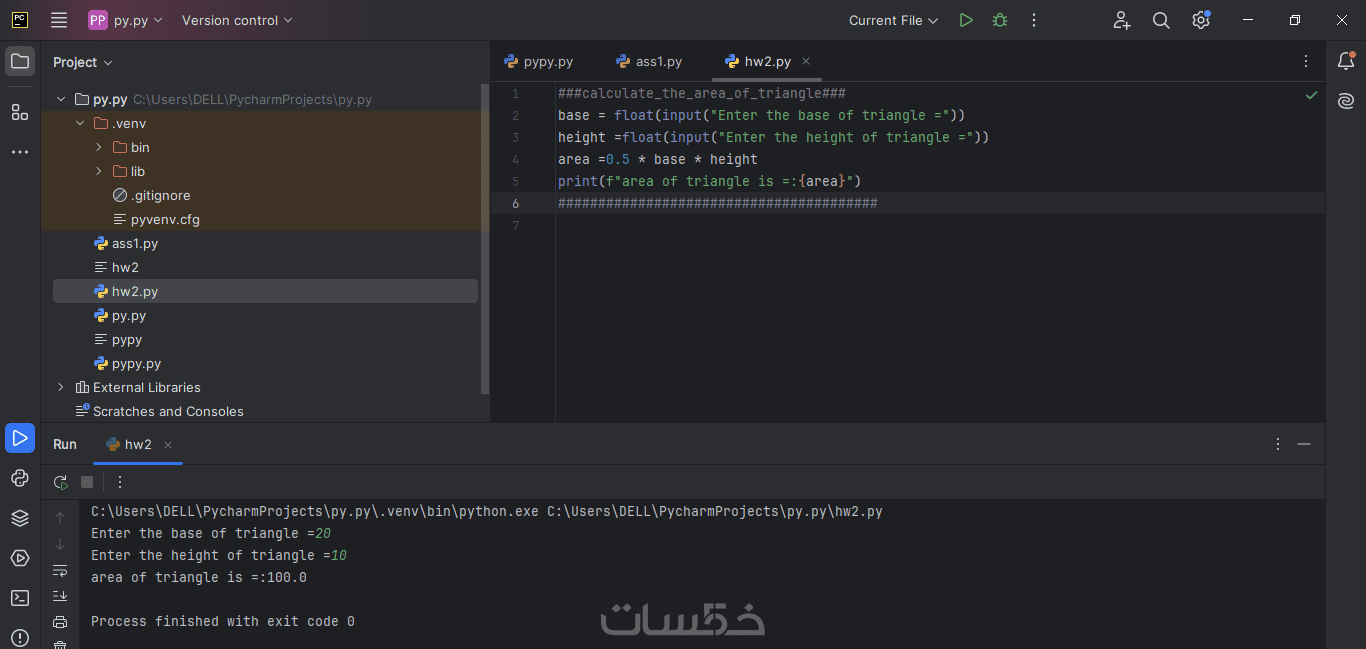1366x649 pixels.
Task: Open the Current File run configuration dropdown
Action: pyautogui.click(x=893, y=20)
